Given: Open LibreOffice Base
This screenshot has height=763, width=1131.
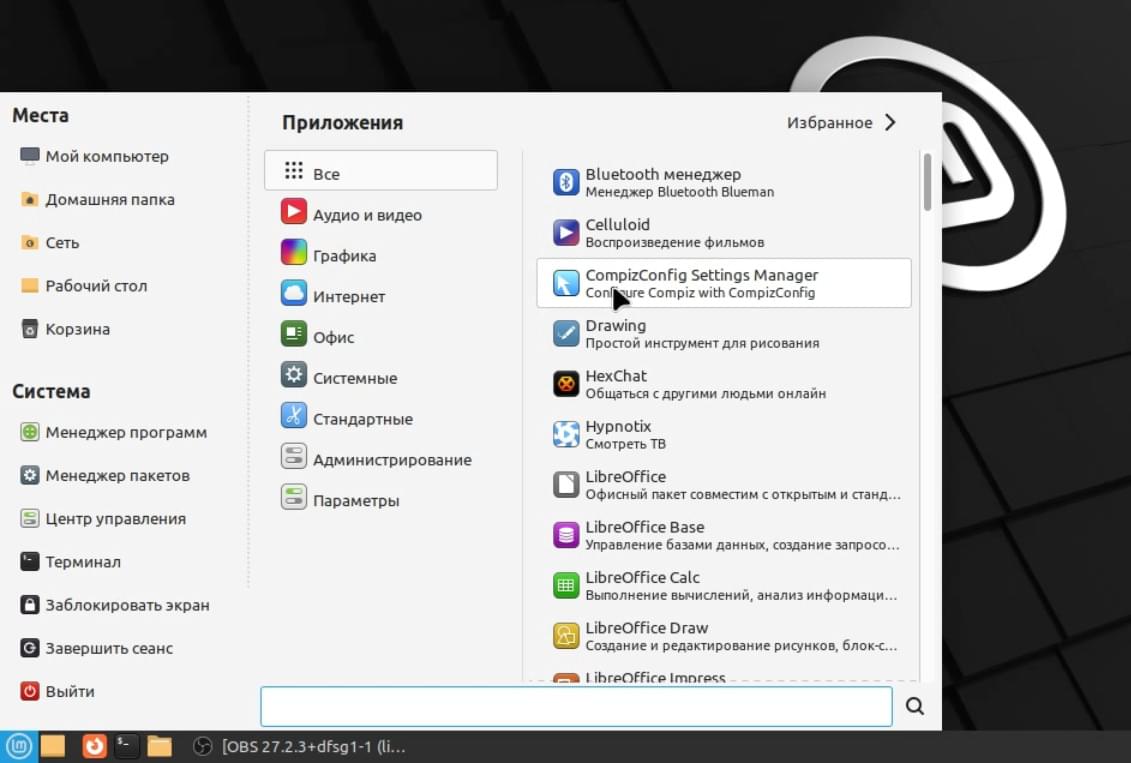Looking at the screenshot, I should [x=723, y=536].
